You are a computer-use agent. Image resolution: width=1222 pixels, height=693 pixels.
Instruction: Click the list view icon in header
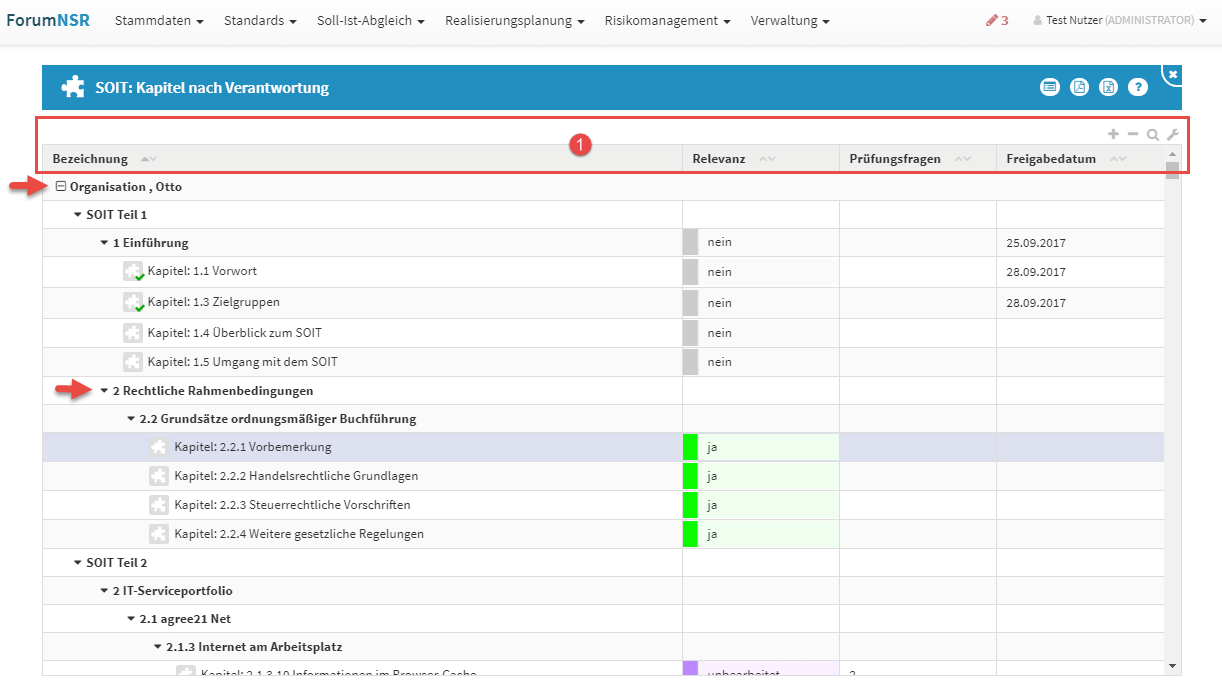[1049, 87]
